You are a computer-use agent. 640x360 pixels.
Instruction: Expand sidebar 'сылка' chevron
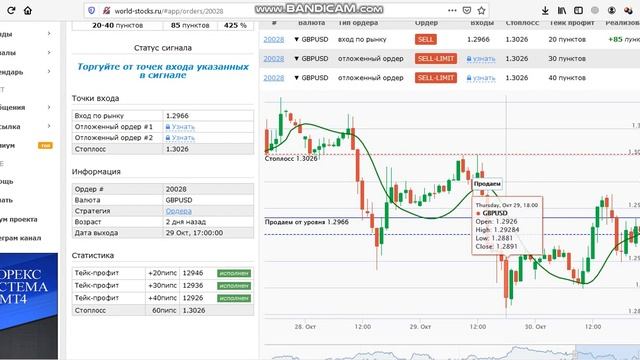[49, 126]
